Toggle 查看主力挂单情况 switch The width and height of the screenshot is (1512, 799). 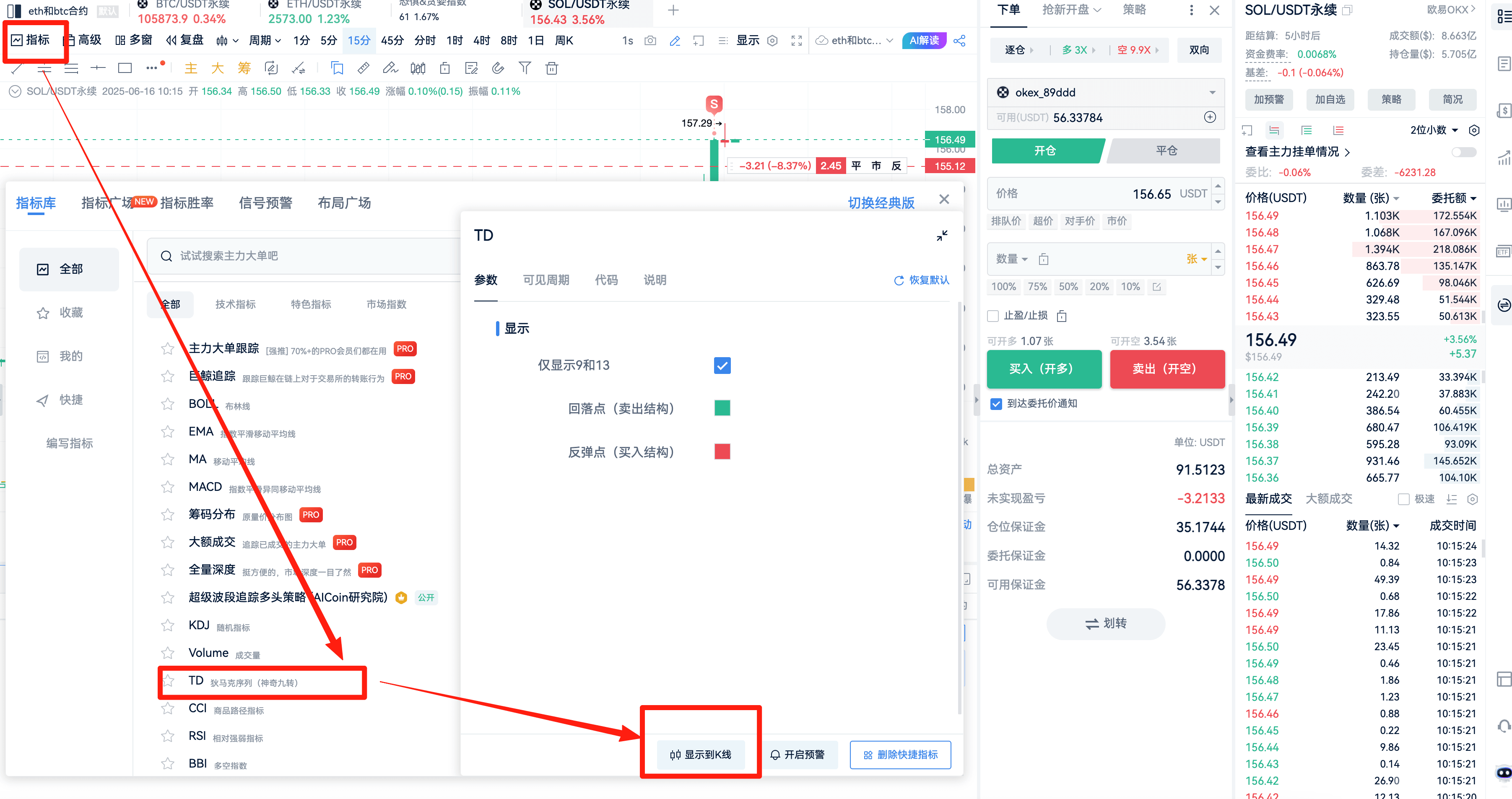coord(1463,152)
